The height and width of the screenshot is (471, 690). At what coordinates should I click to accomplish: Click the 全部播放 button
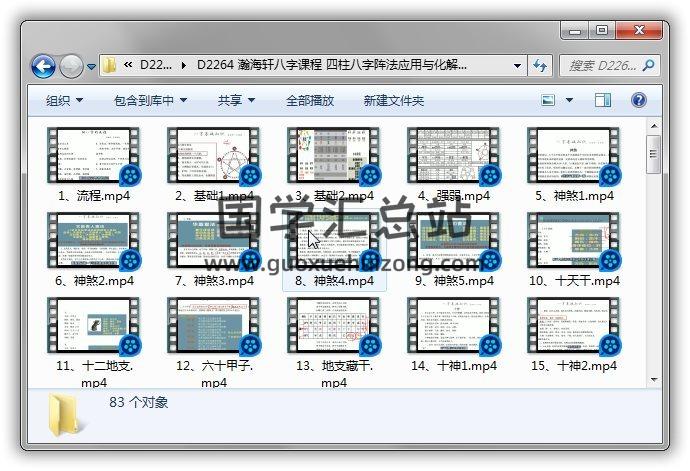coord(310,100)
